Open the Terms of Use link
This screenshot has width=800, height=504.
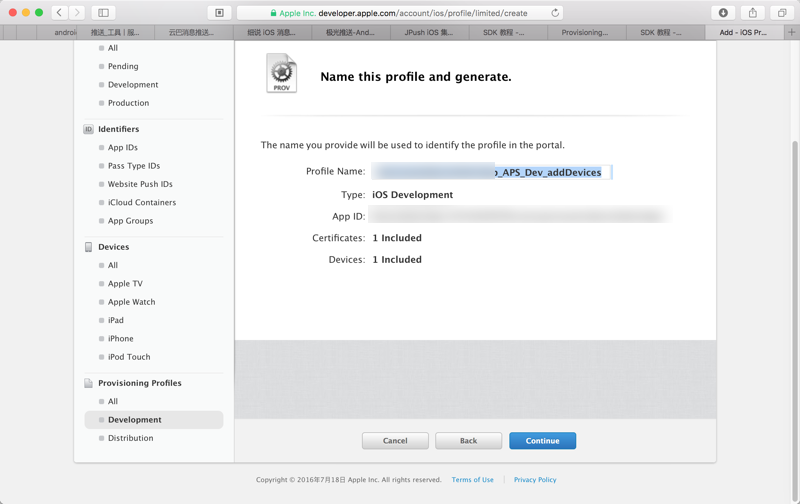pos(472,480)
